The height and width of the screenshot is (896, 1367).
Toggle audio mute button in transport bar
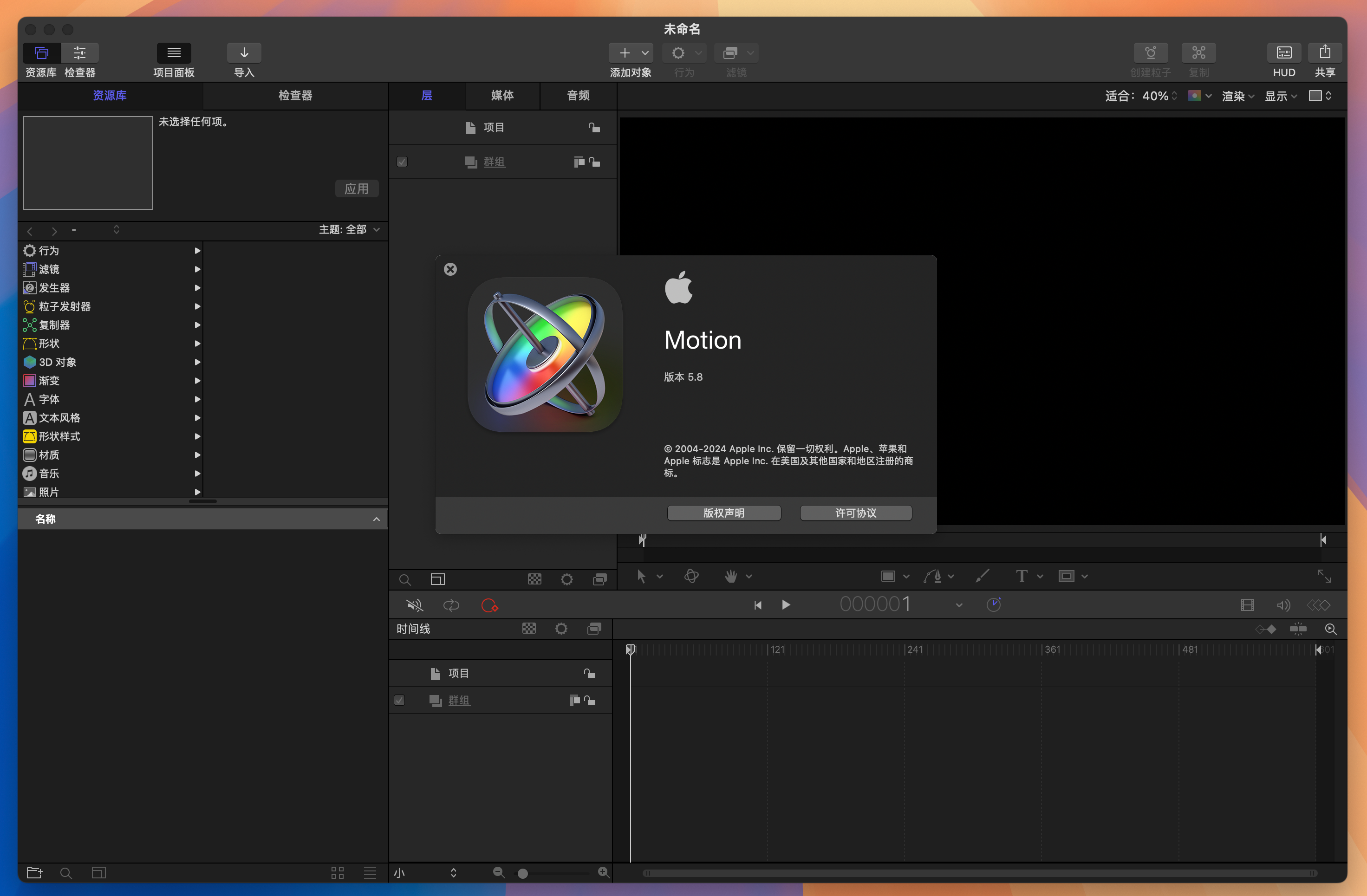pos(414,605)
